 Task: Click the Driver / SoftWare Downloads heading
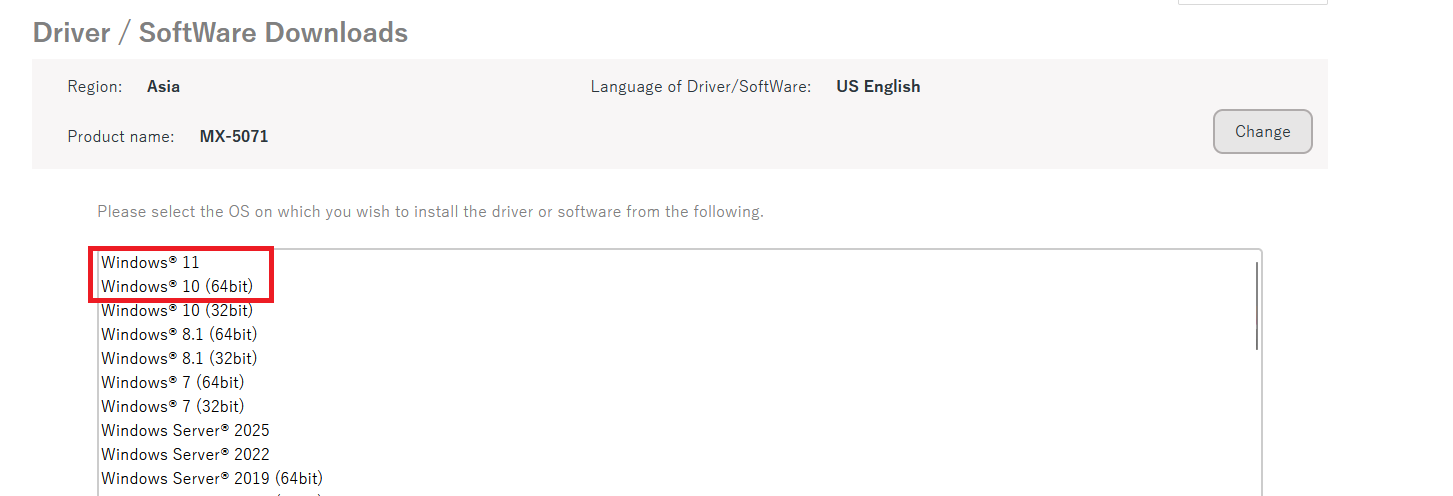pyautogui.click(x=220, y=32)
